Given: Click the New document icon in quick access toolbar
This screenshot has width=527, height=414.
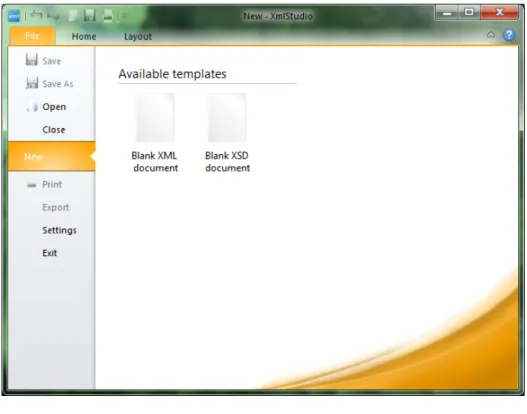Looking at the screenshot, I should click(x=73, y=15).
